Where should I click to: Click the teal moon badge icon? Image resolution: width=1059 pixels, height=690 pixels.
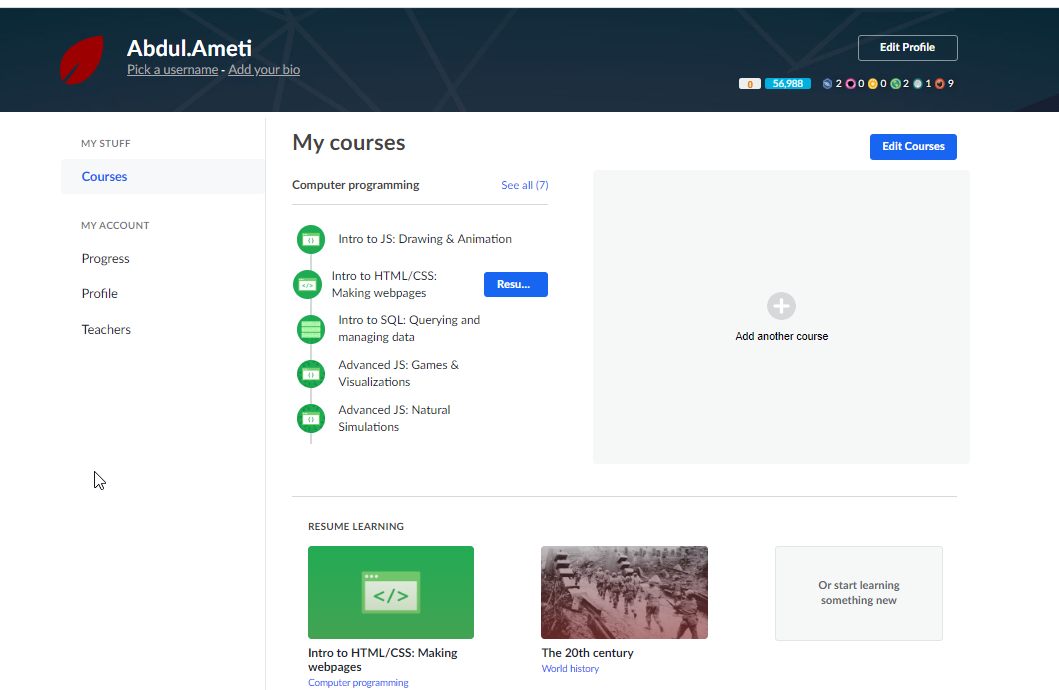[918, 84]
